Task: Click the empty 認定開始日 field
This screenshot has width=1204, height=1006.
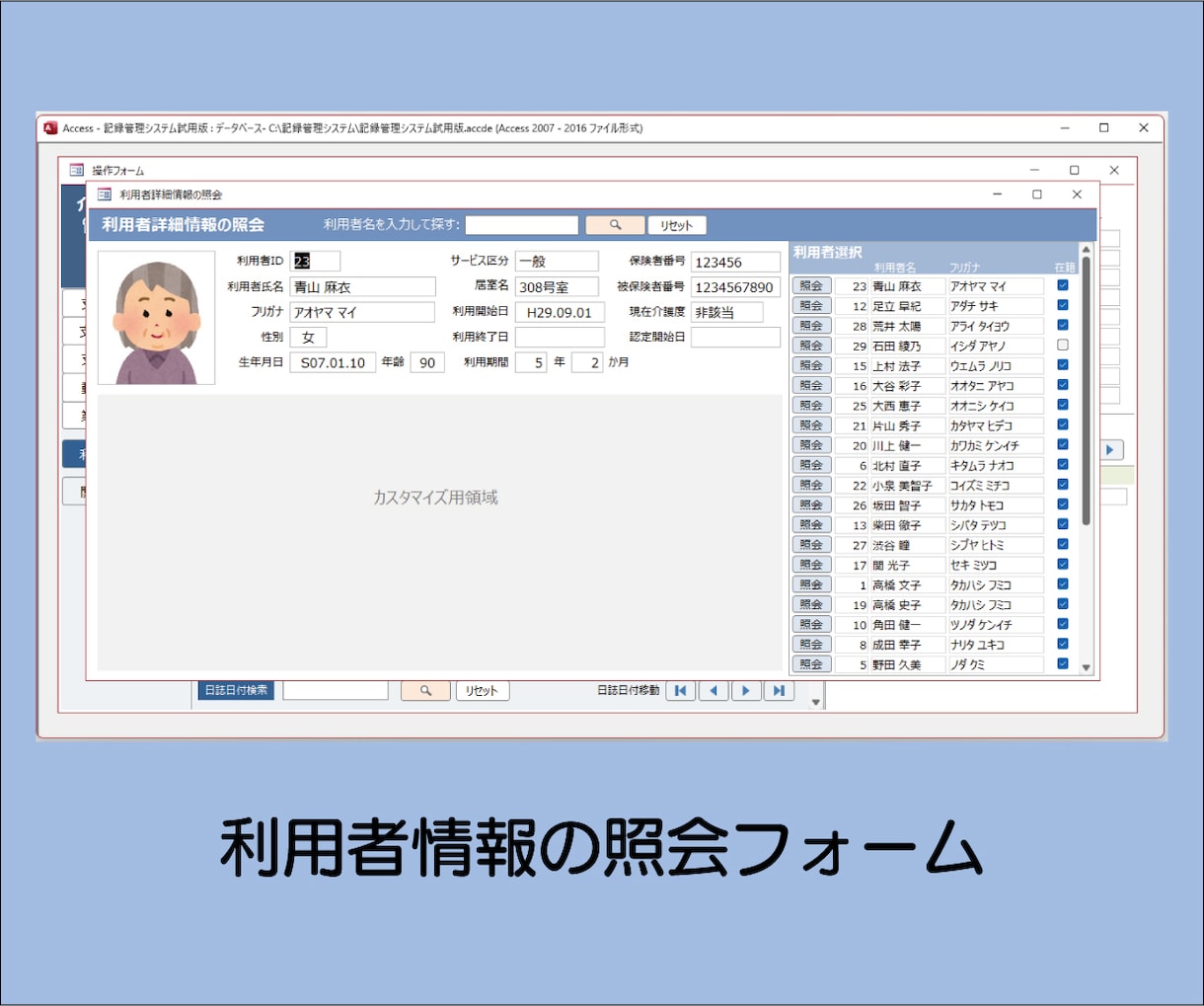Action: [x=735, y=338]
